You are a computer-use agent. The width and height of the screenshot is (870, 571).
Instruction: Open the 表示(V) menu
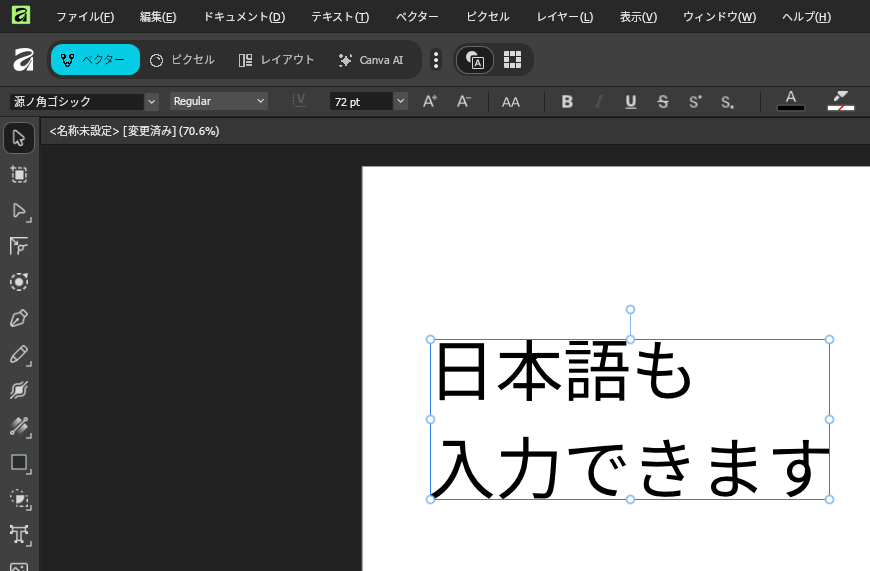(x=638, y=17)
